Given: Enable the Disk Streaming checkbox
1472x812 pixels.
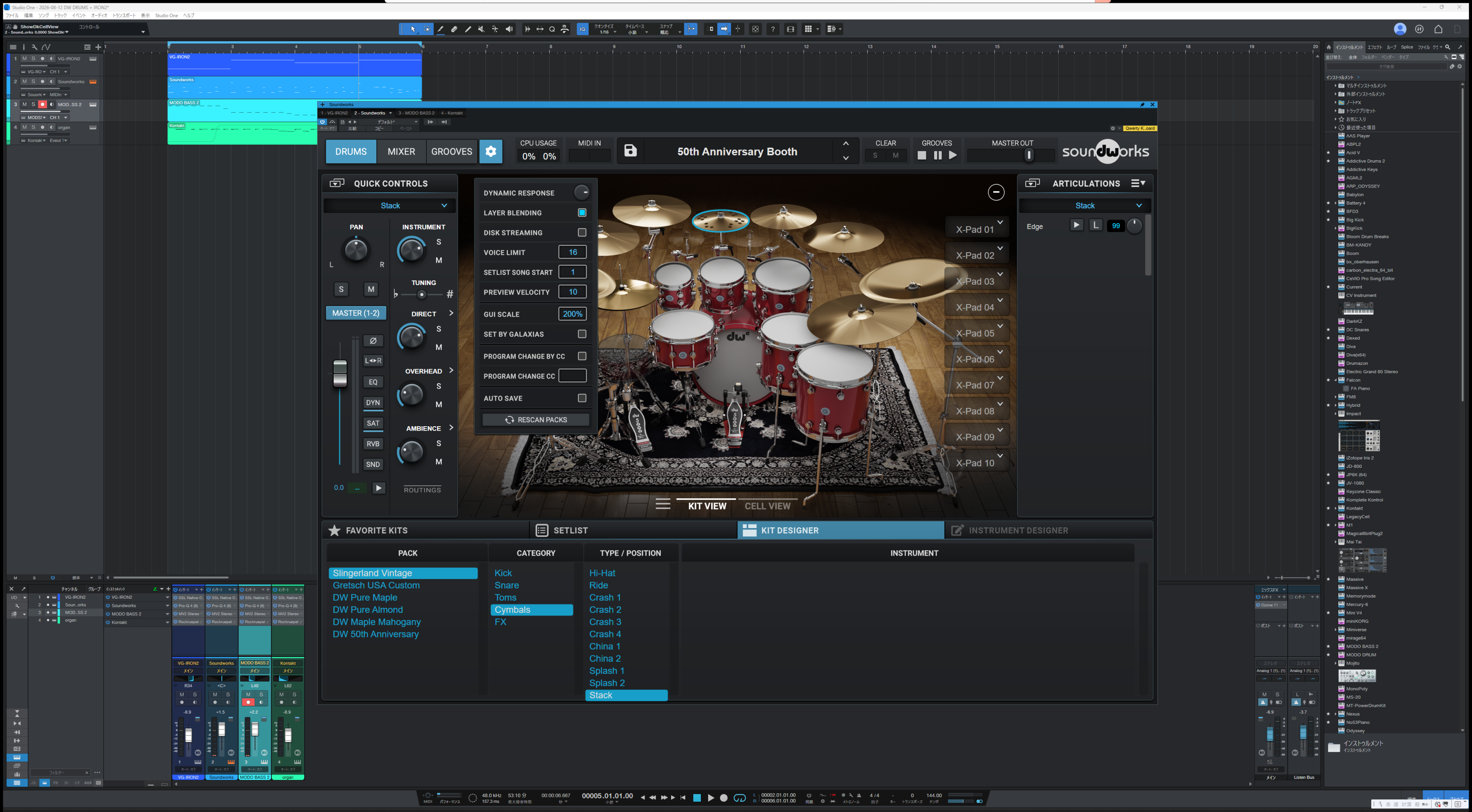Looking at the screenshot, I should [582, 232].
